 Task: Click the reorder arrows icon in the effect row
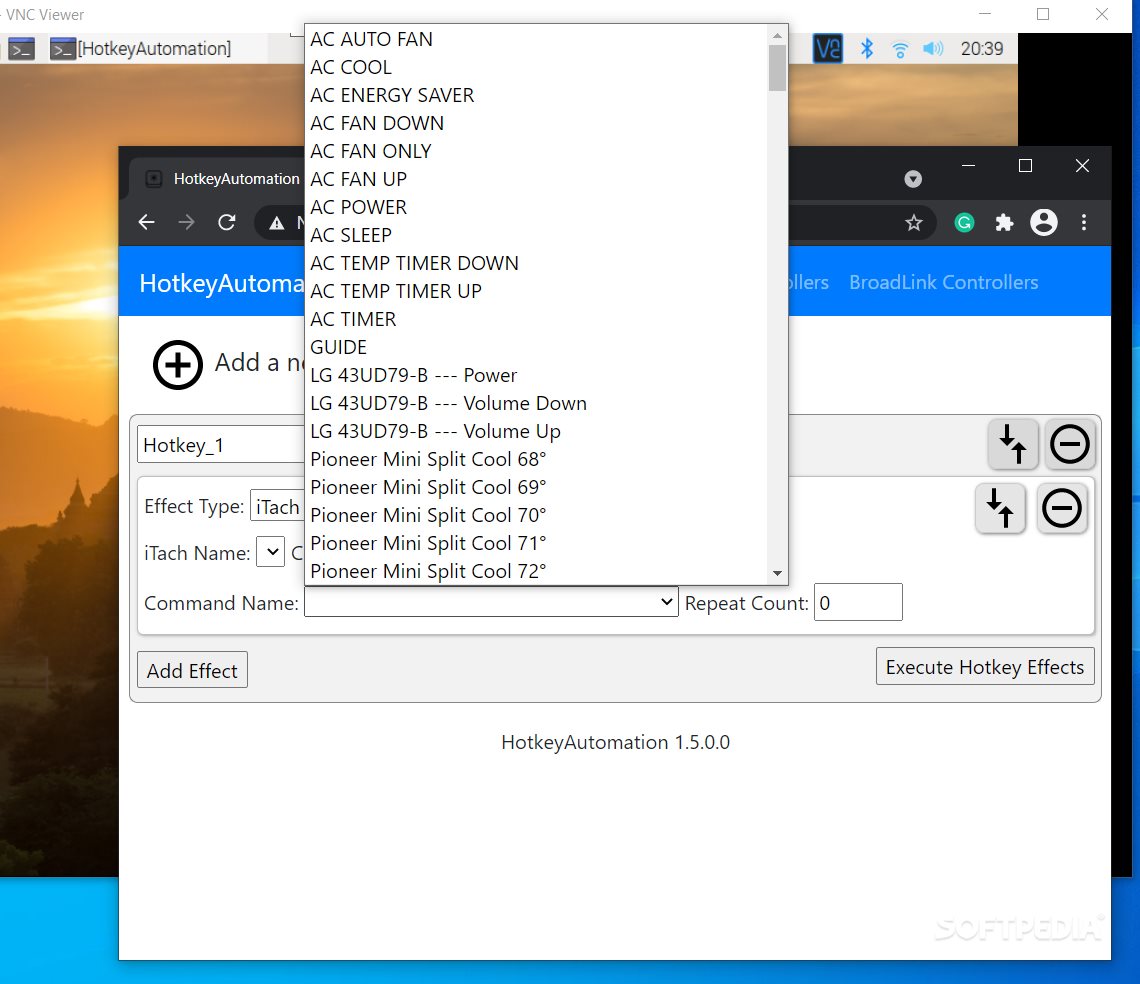point(1000,508)
